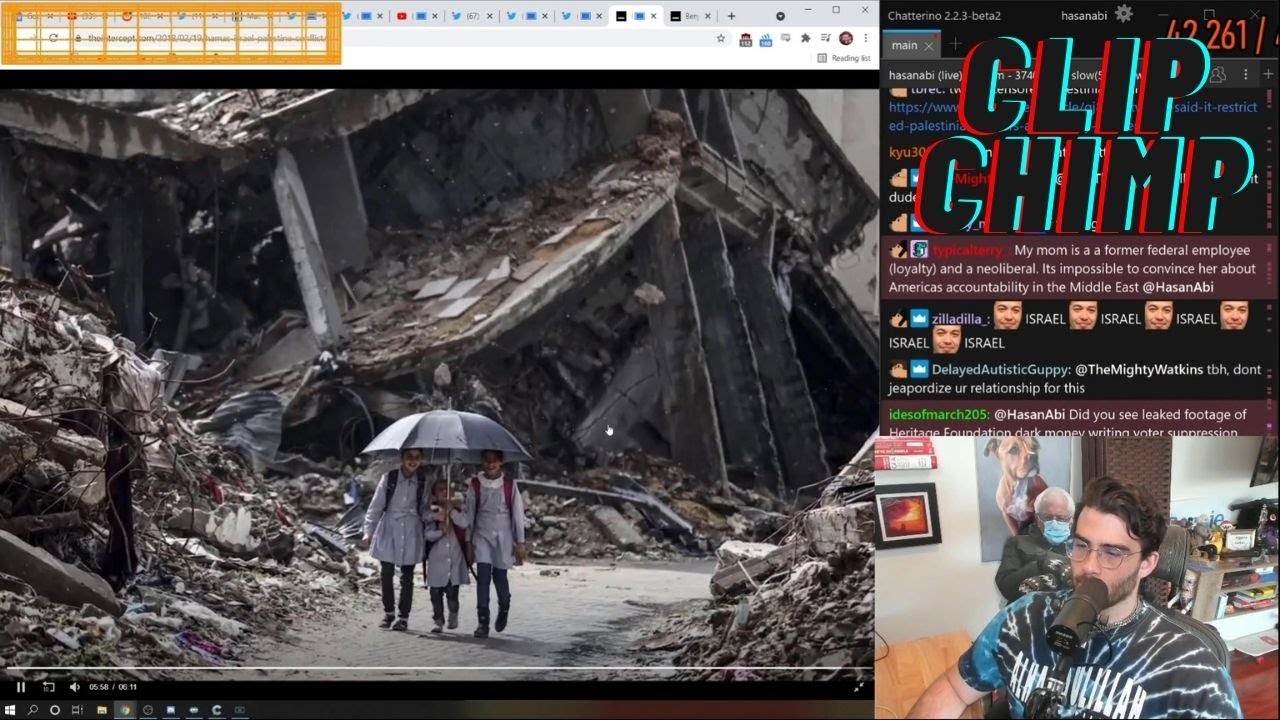
Task: Click blue extension icon with 168 badge
Action: coord(766,38)
